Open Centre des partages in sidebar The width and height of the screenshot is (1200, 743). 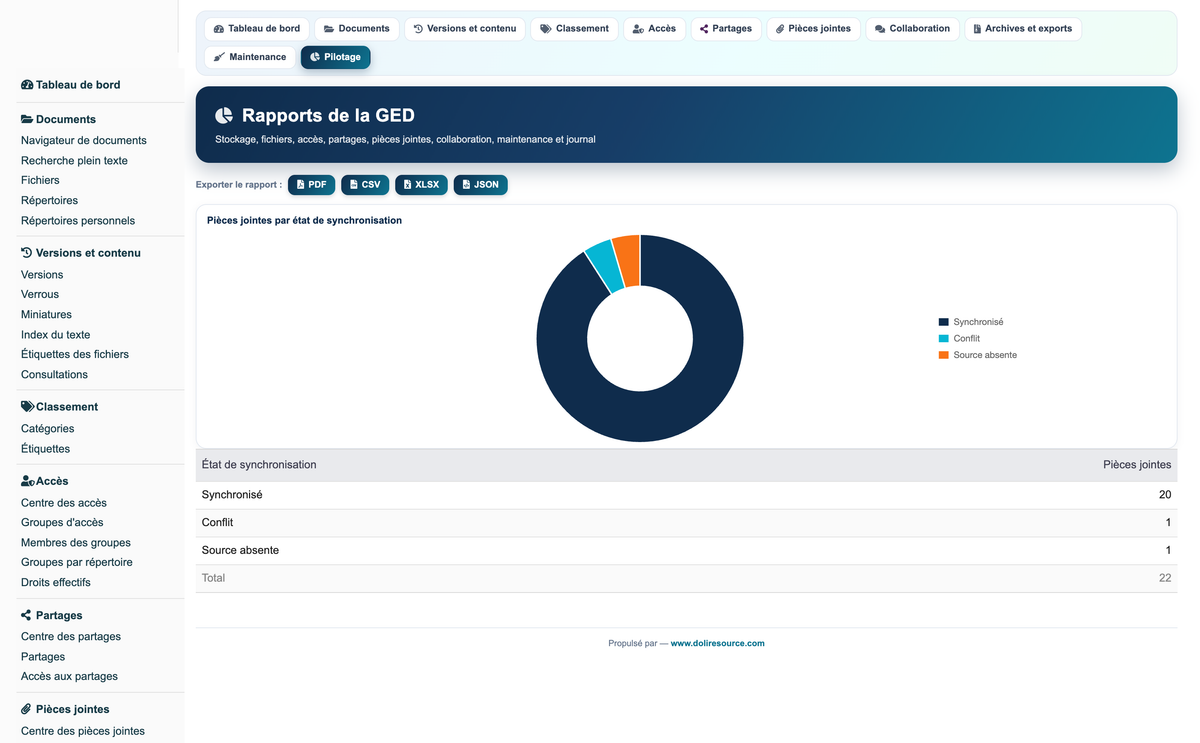pos(71,637)
